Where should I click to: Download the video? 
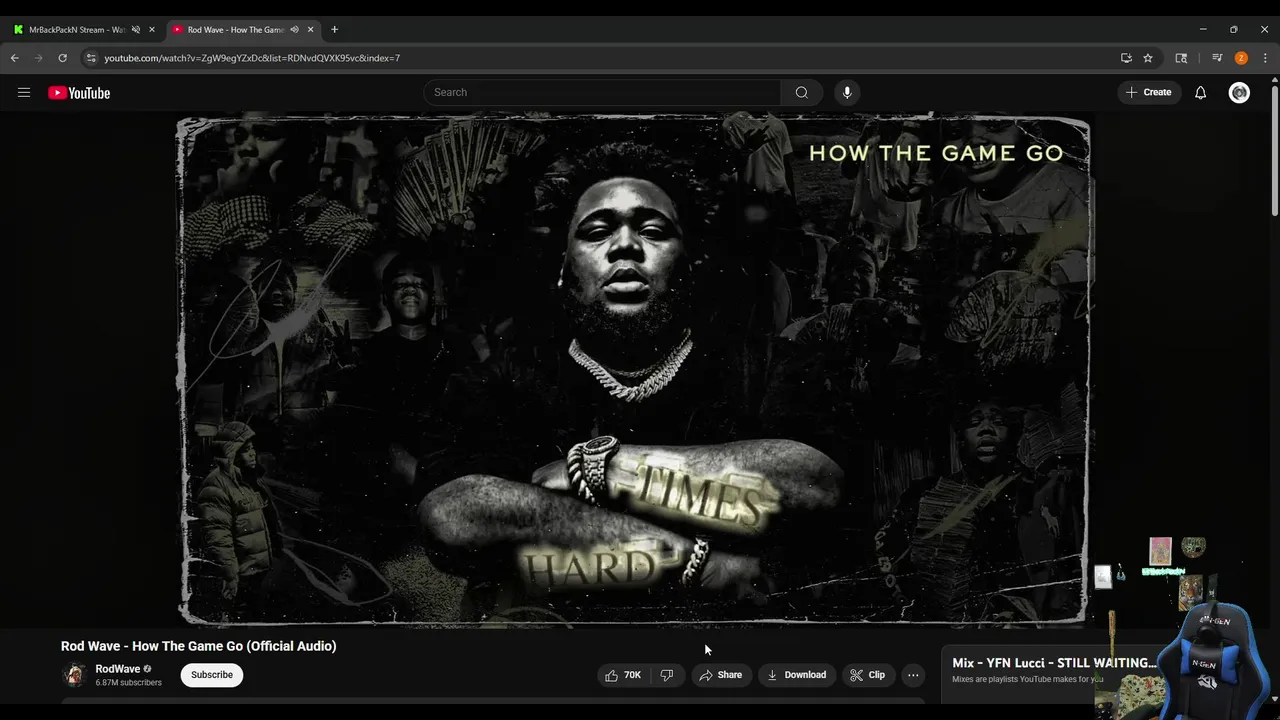pos(796,675)
